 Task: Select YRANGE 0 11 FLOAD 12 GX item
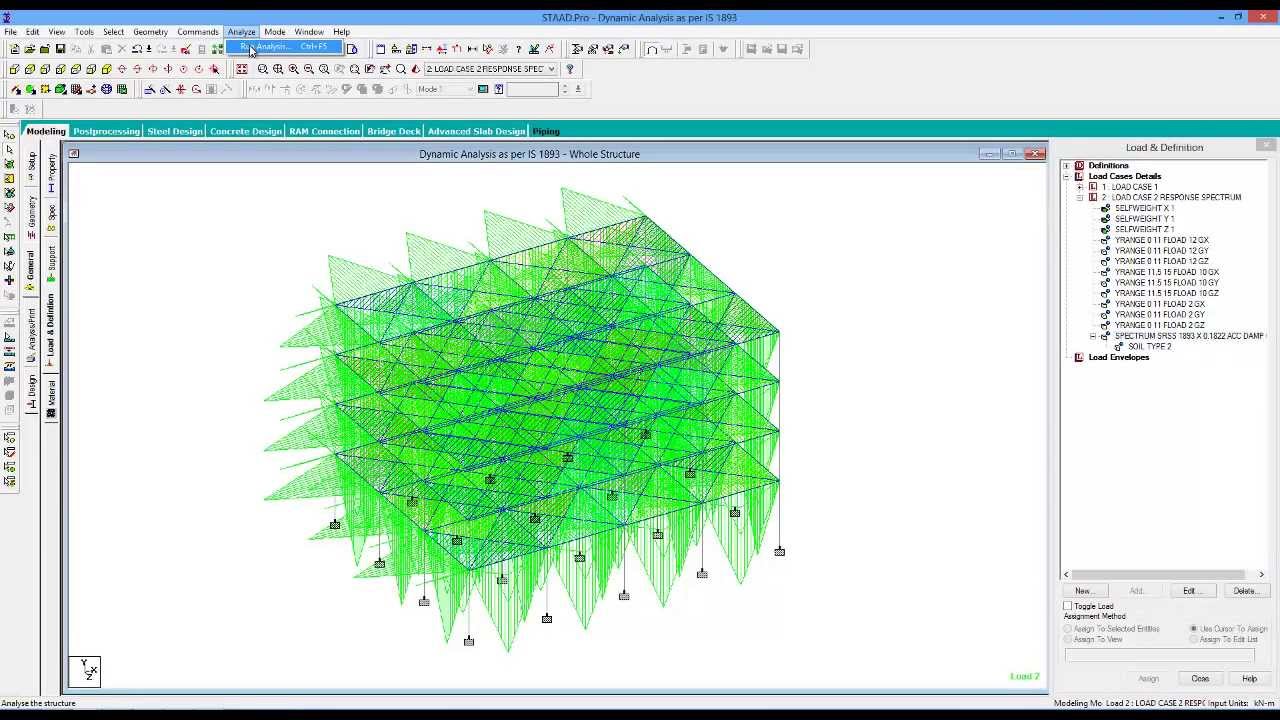tap(1162, 240)
